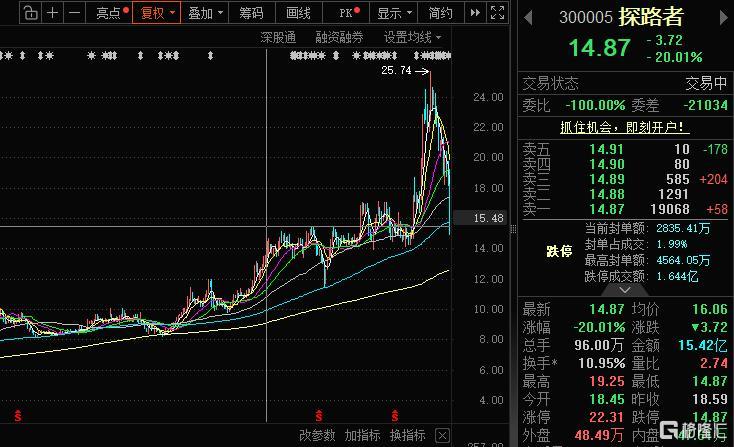Viewport: 734px width, 447px height.
Task: Click 改参数 to edit indicator parameters
Action: click(317, 435)
